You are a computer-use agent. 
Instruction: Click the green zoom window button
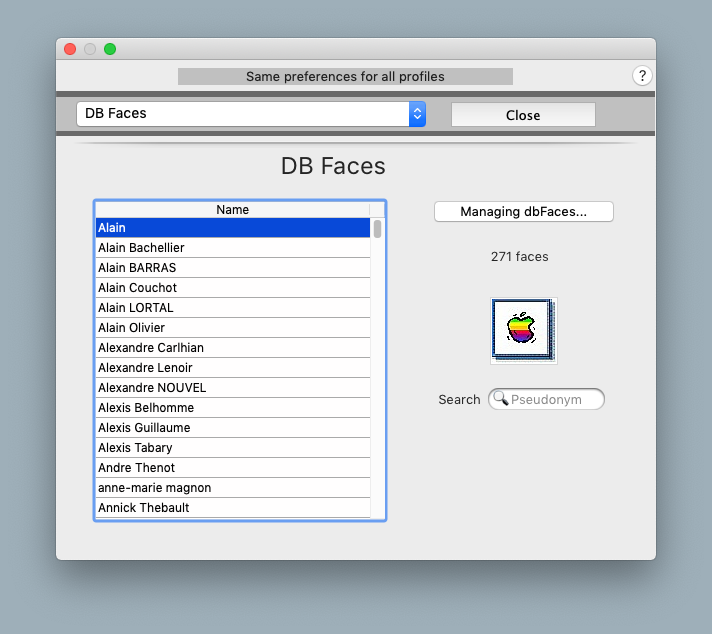pos(110,49)
